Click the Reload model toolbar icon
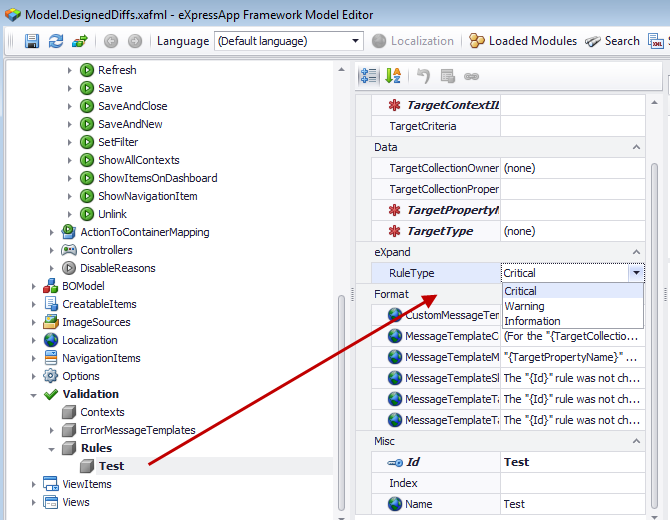The height and width of the screenshot is (520, 670). (x=56, y=41)
